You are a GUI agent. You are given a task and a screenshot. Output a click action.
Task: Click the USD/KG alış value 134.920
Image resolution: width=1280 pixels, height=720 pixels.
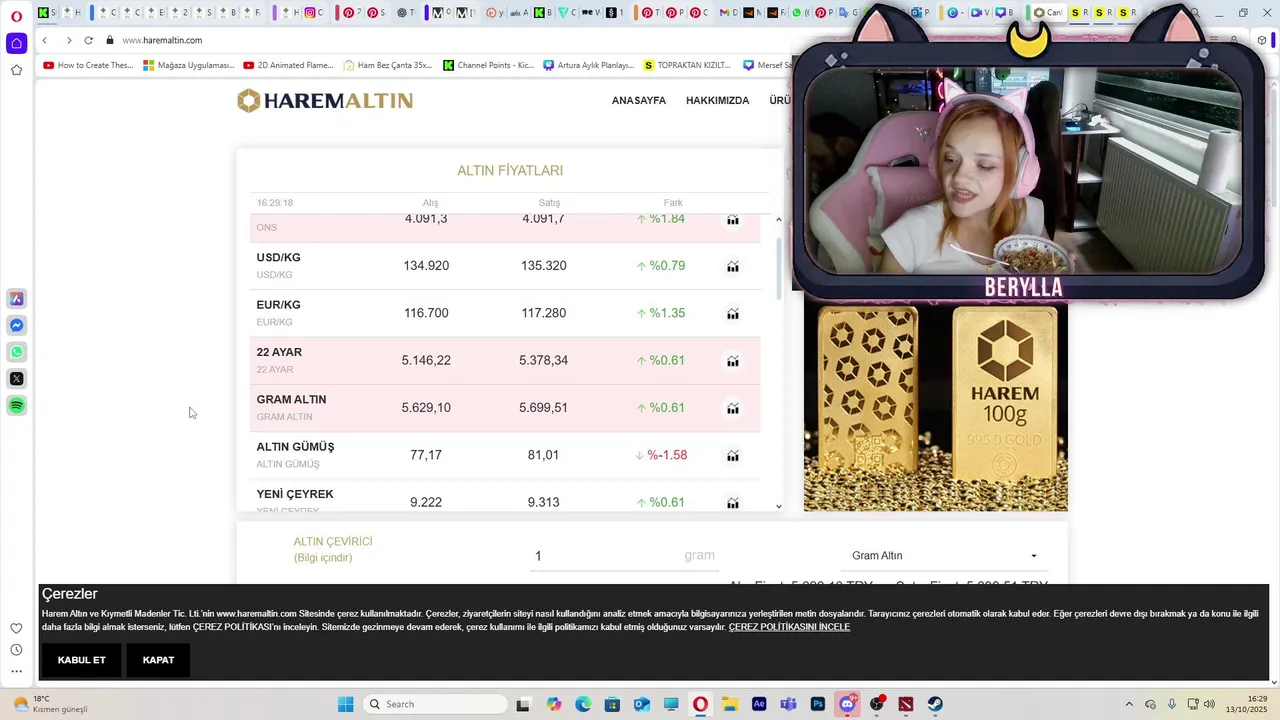(426, 266)
